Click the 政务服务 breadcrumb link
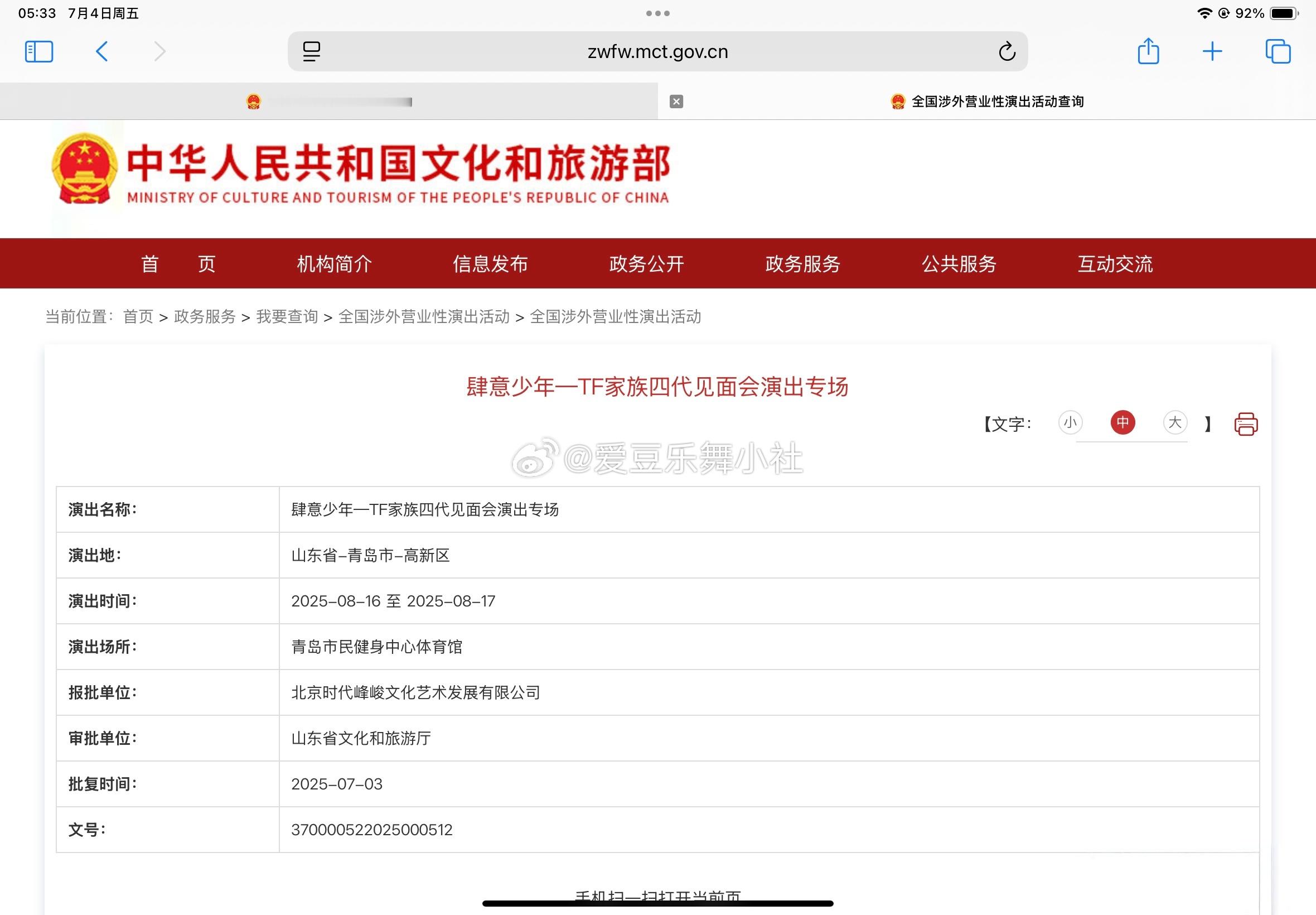This screenshot has width=1316, height=915. tap(205, 316)
